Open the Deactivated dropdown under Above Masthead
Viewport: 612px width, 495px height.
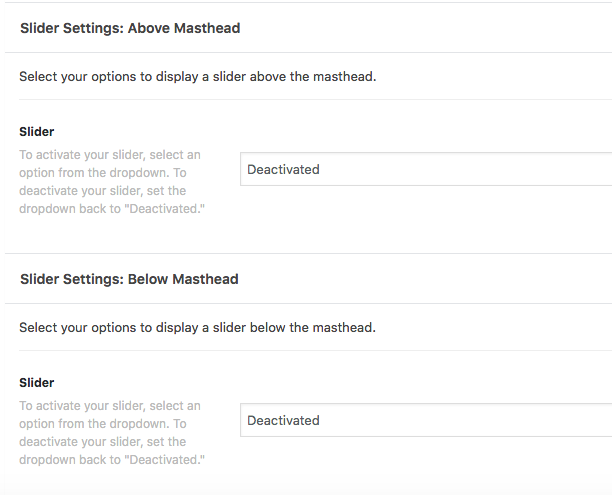click(426, 169)
